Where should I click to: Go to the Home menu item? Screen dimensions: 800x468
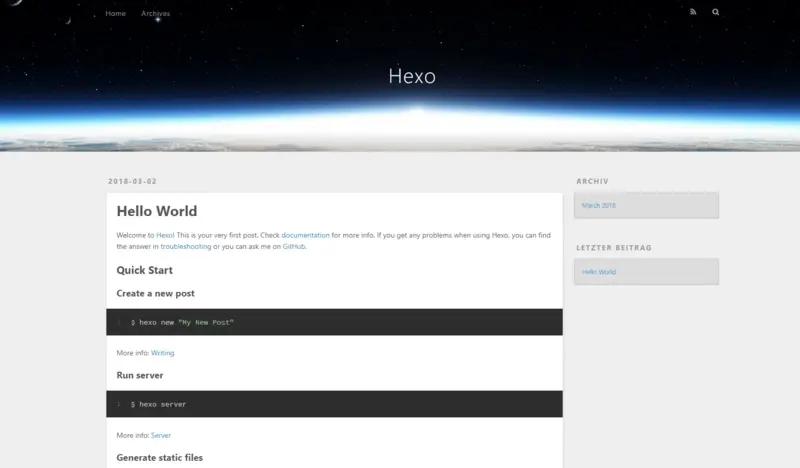[x=115, y=13]
